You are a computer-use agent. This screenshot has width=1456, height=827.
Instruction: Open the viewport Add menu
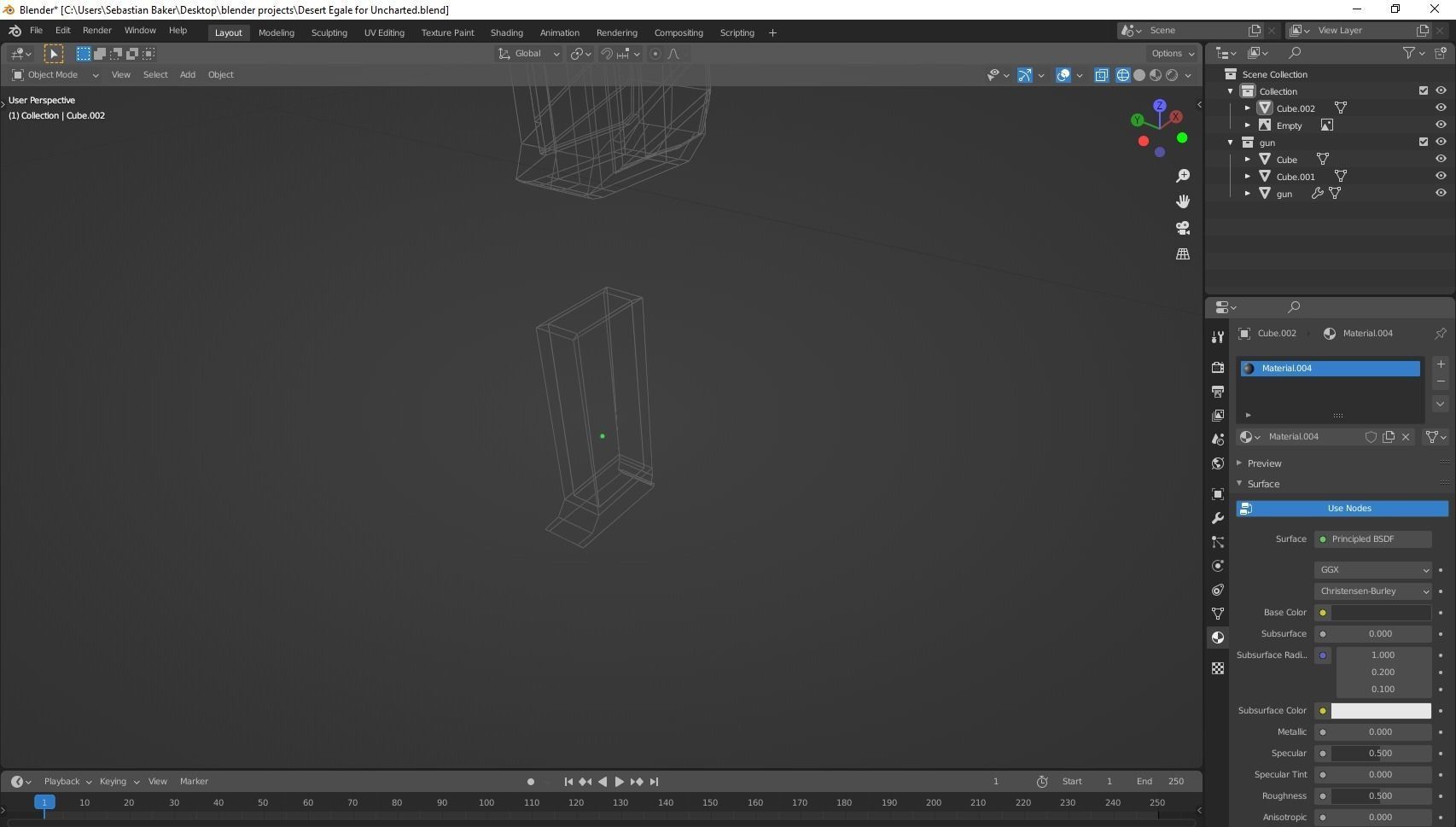tap(188, 75)
